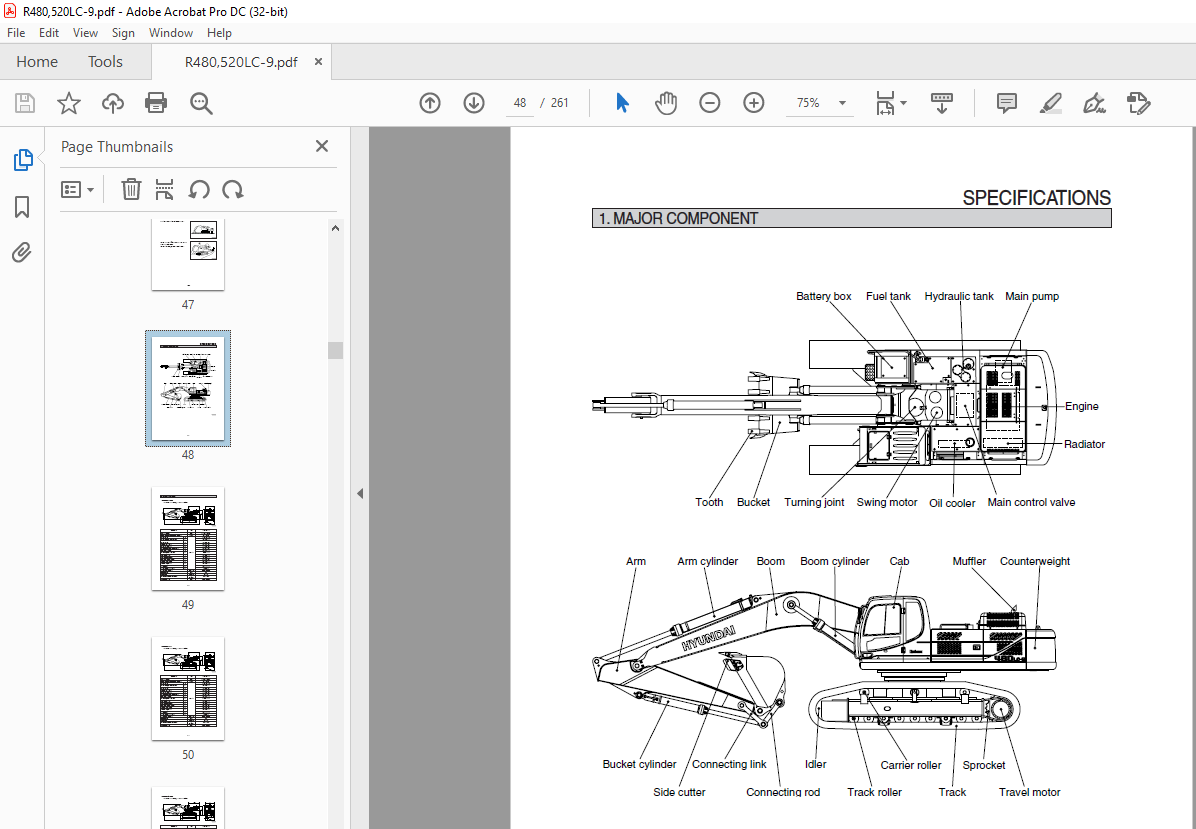The height and width of the screenshot is (829, 1196).
Task: Click the thumbnail panel scroll-up arrow
Action: point(336,228)
